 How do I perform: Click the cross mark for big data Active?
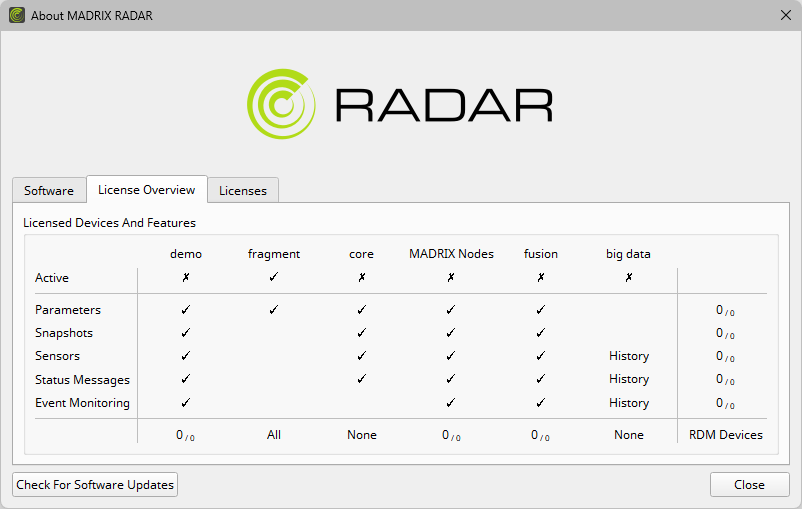(629, 277)
